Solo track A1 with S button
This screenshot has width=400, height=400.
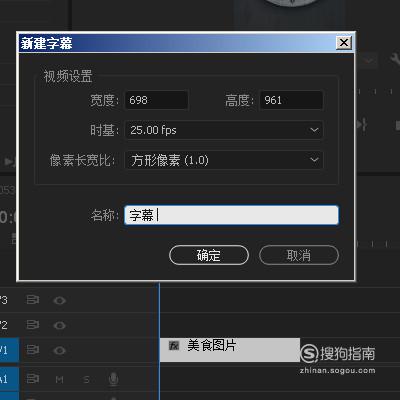(x=86, y=379)
